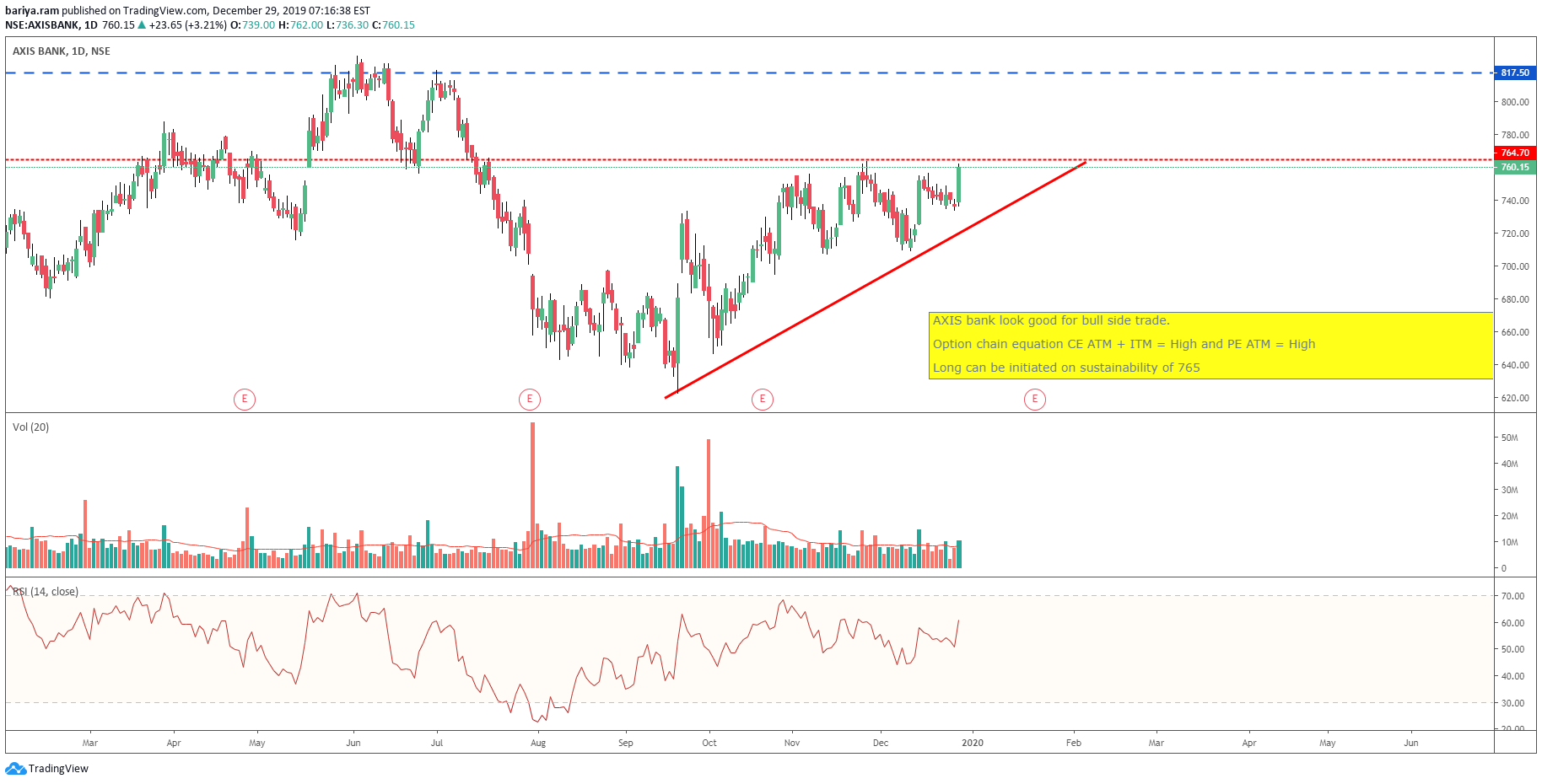Viewport: 1542px width, 784px height.
Task: Click the 70.00 RSI axis label
Action: pos(1513,596)
